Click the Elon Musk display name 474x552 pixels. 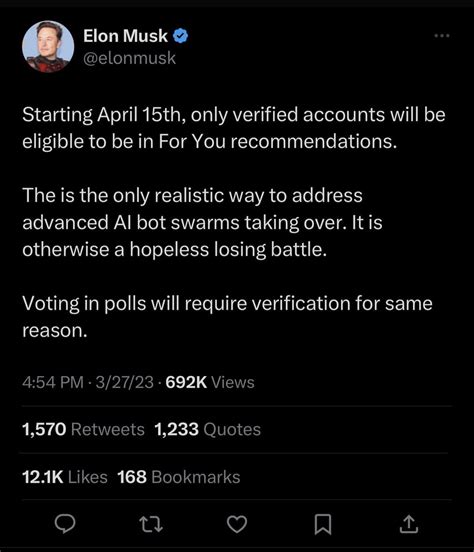(125, 36)
